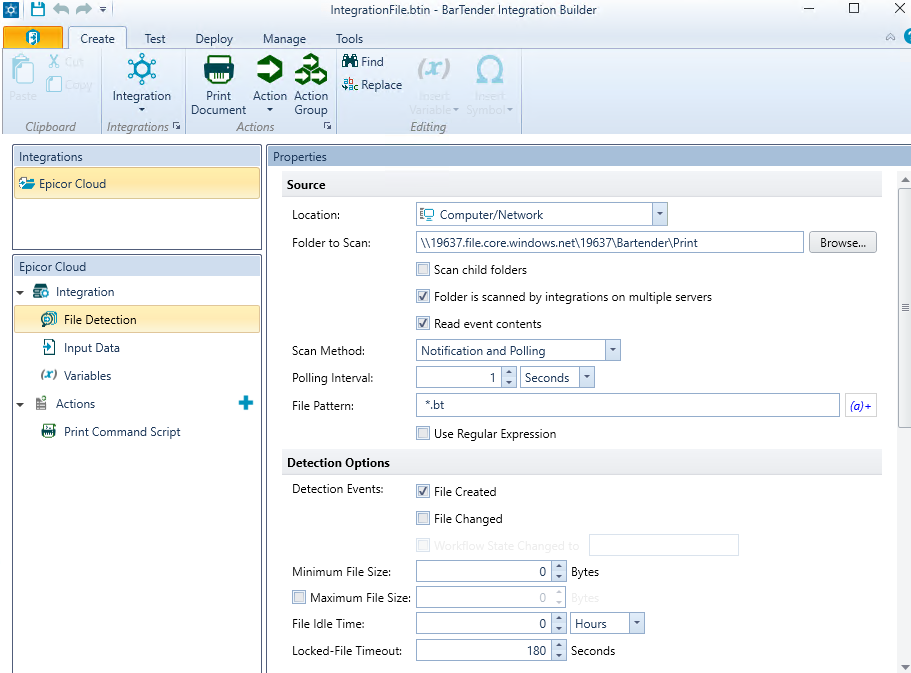
Task: Click the Replace icon in Editing
Action: 350,85
